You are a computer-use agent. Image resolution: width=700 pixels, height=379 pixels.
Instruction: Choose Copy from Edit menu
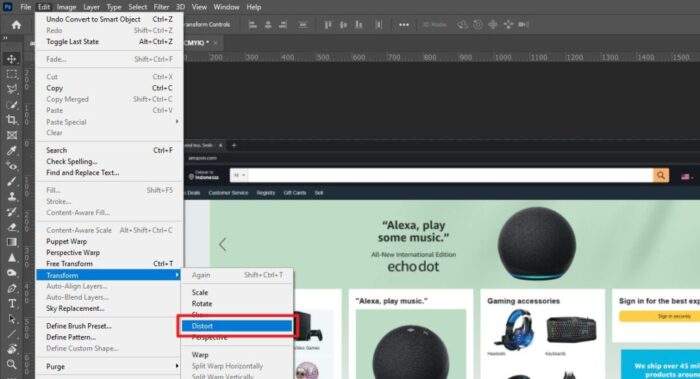coord(109,88)
